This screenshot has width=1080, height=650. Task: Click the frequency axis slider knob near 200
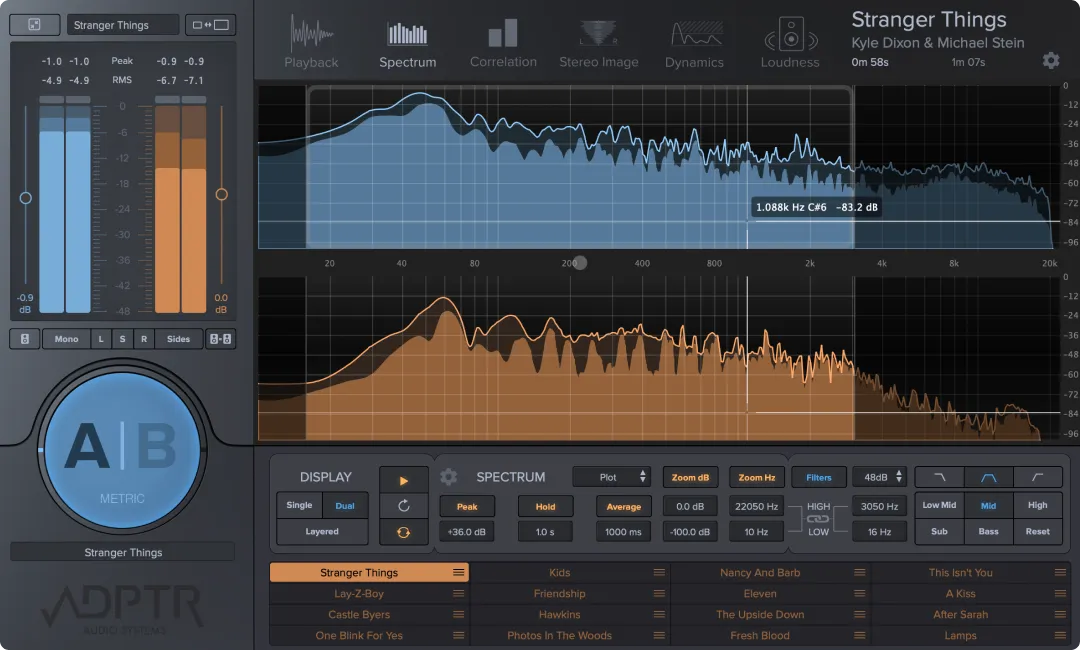tap(581, 263)
